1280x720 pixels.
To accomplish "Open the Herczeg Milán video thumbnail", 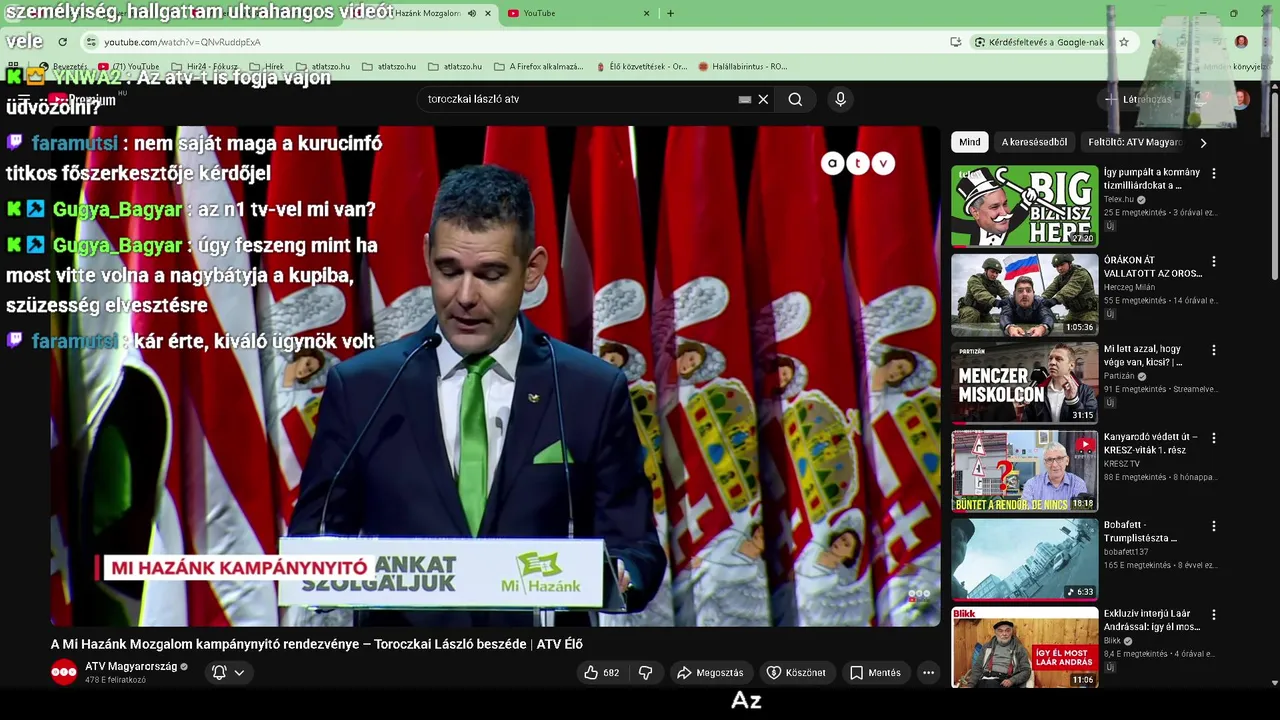I will (1024, 294).
